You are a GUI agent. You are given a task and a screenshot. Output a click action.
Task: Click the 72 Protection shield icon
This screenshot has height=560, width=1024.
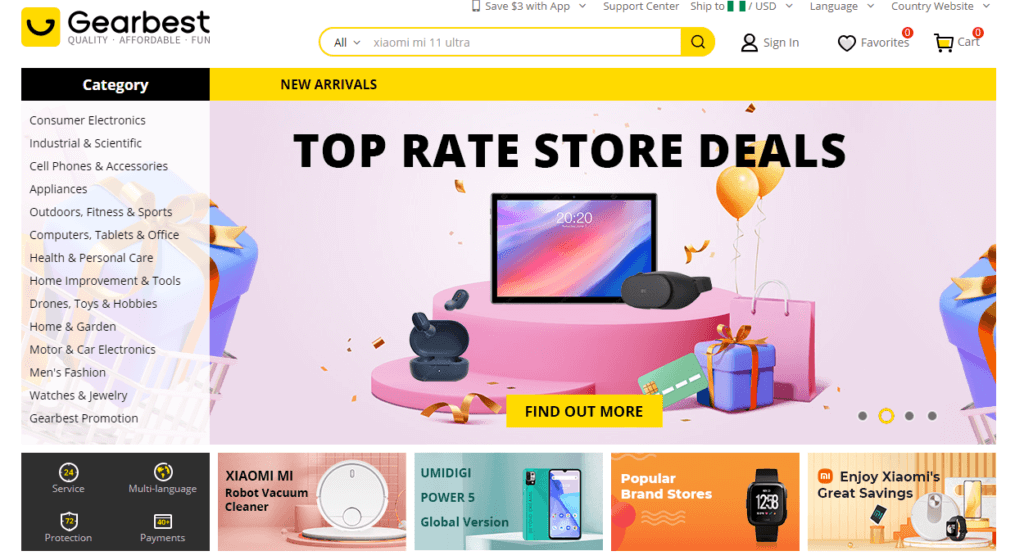point(69,521)
